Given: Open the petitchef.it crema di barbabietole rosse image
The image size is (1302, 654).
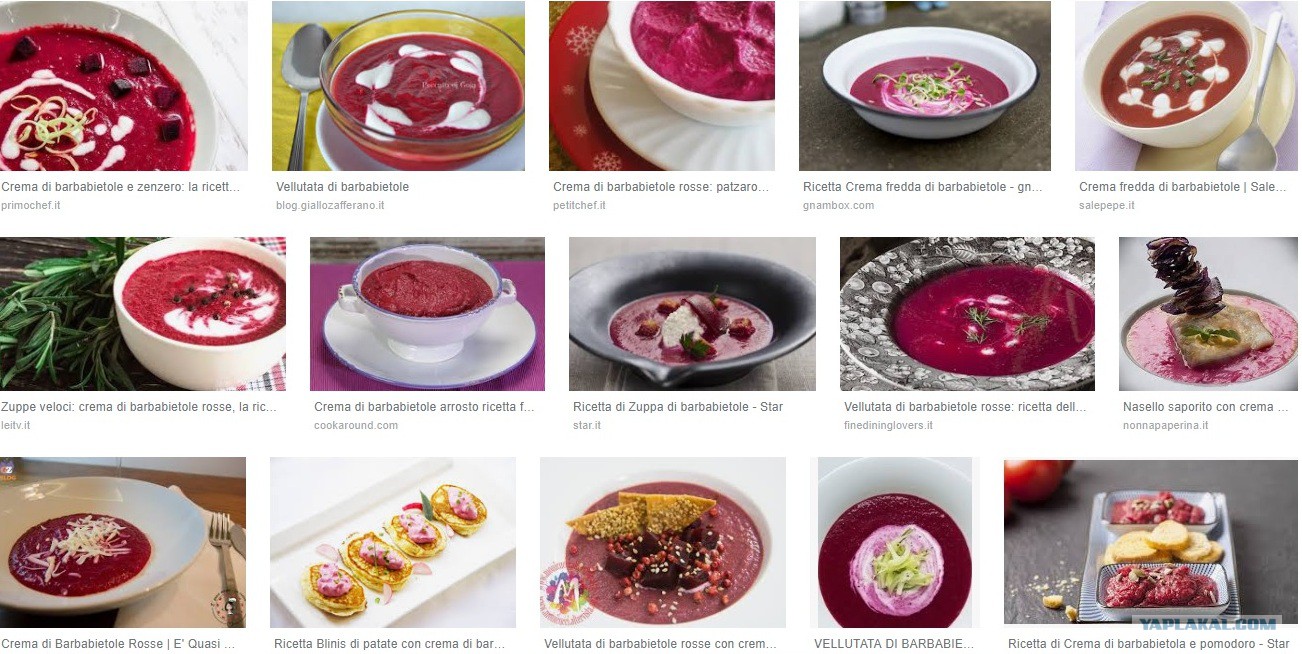Looking at the screenshot, I should tap(662, 86).
